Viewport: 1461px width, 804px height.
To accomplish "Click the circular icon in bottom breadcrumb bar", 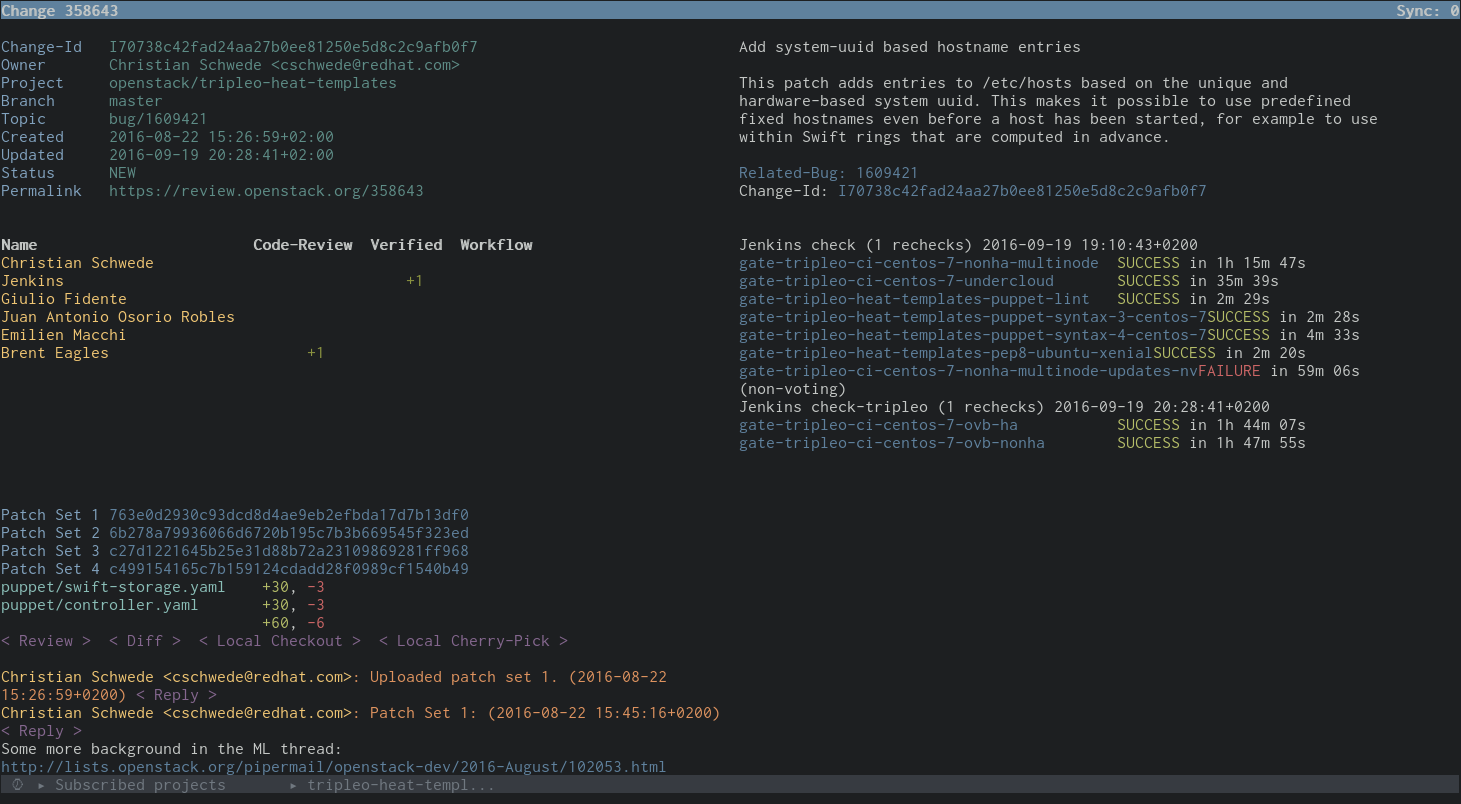I will (x=18, y=785).
